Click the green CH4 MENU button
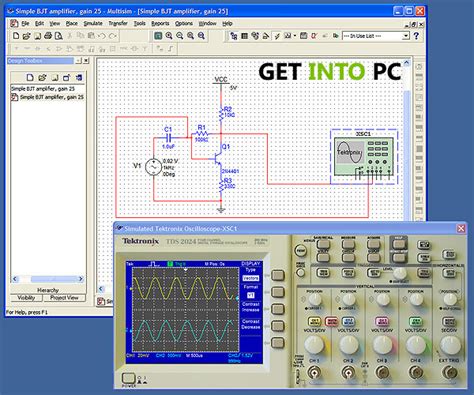Screen dimensions: 474x395 pyautogui.click(x=416, y=321)
